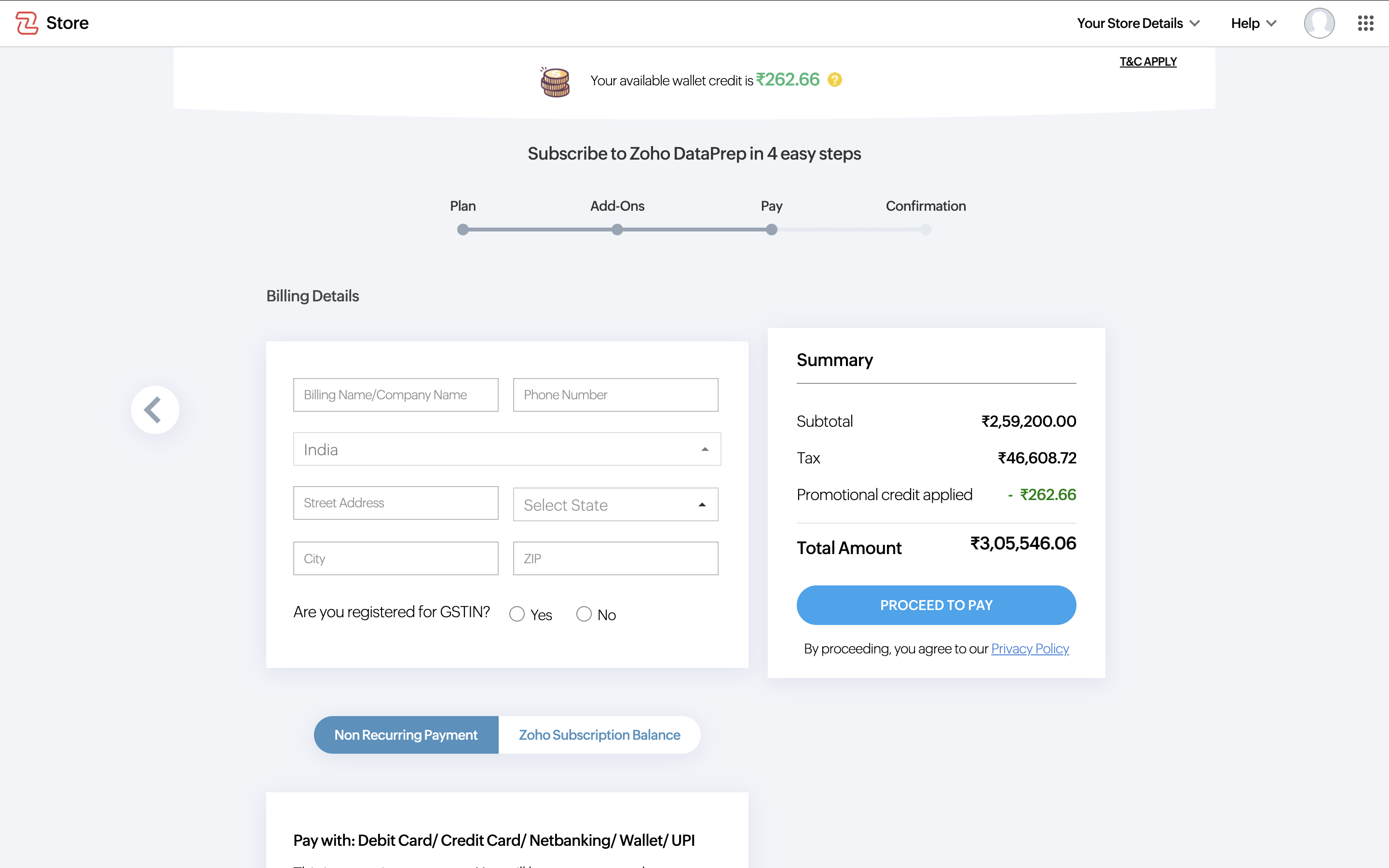Click the Add-Ons step progress dot
Screen dimensions: 1389x868
pos(617,230)
